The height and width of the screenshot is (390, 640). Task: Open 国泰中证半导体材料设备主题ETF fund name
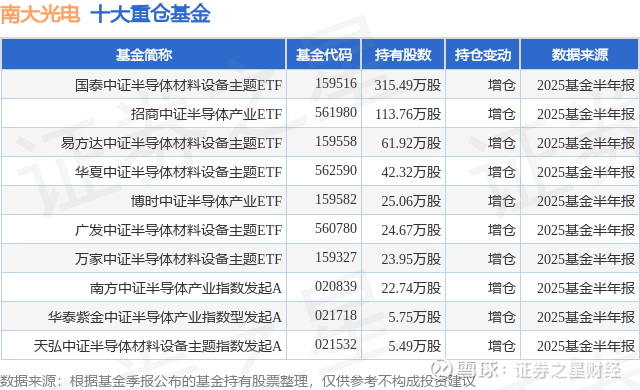coord(178,85)
